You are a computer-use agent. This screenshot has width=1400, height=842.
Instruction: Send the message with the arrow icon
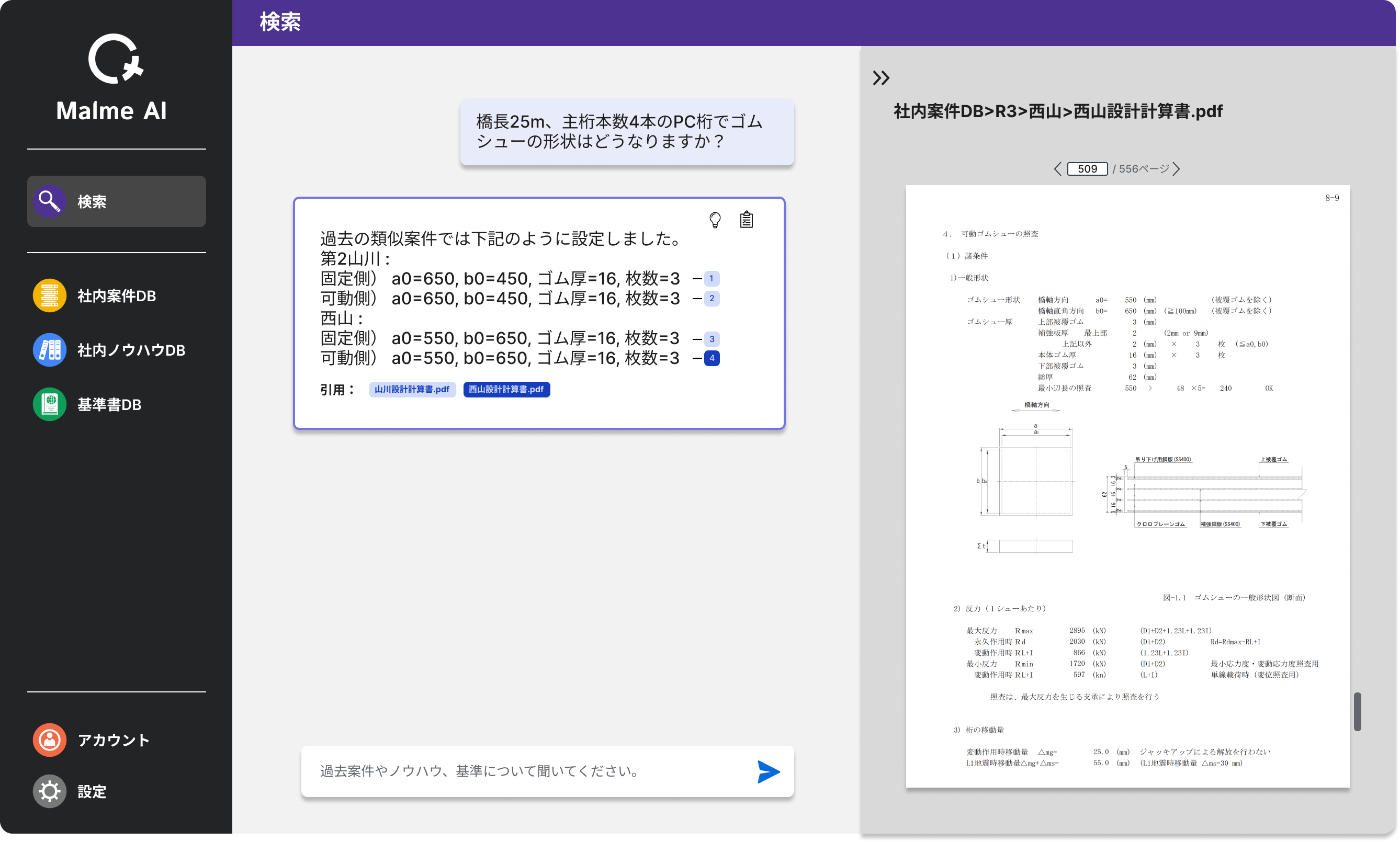tap(769, 771)
